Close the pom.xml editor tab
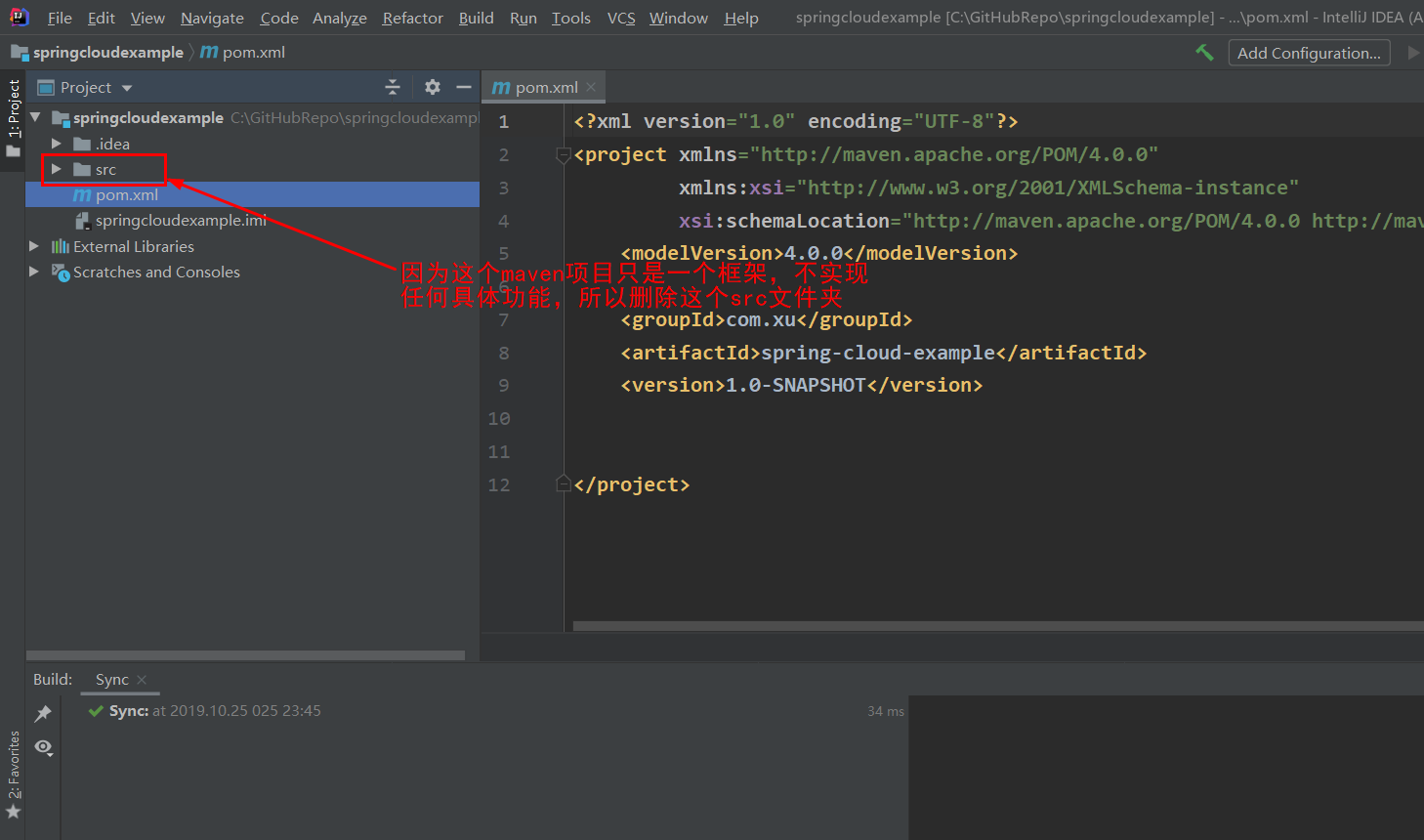The width and height of the screenshot is (1424, 840). (591, 87)
